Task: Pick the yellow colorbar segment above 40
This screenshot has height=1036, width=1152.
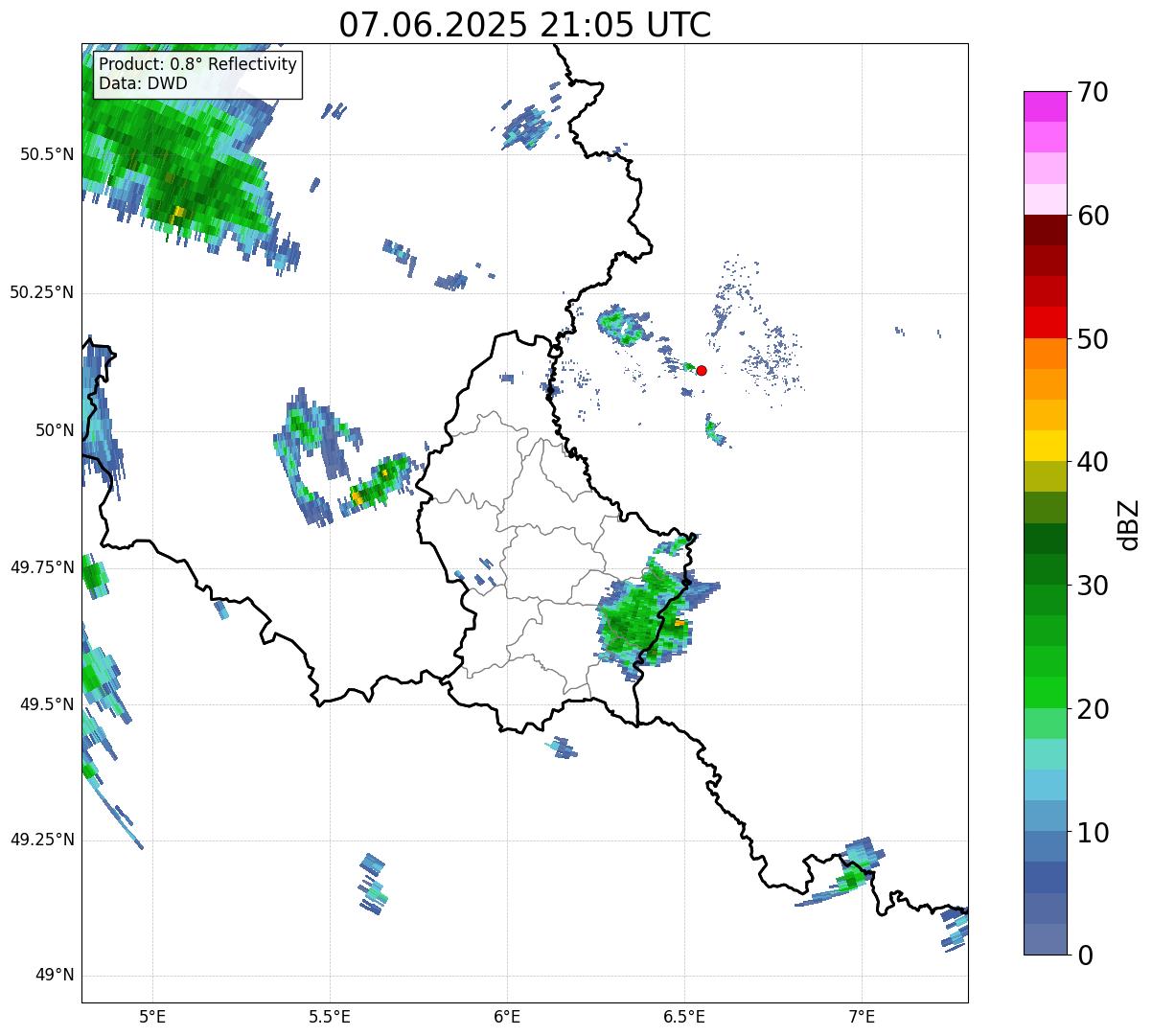Action: click(1045, 446)
